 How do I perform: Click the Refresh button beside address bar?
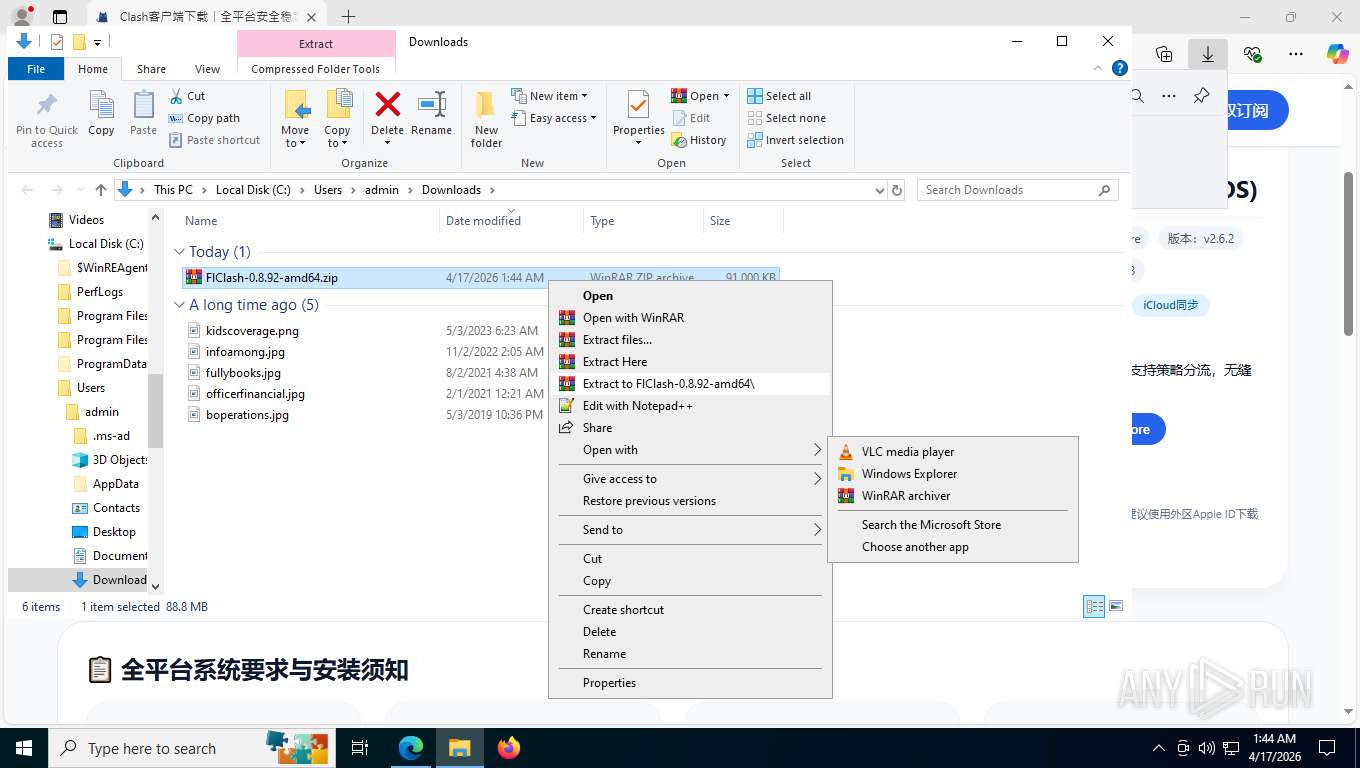[896, 190]
